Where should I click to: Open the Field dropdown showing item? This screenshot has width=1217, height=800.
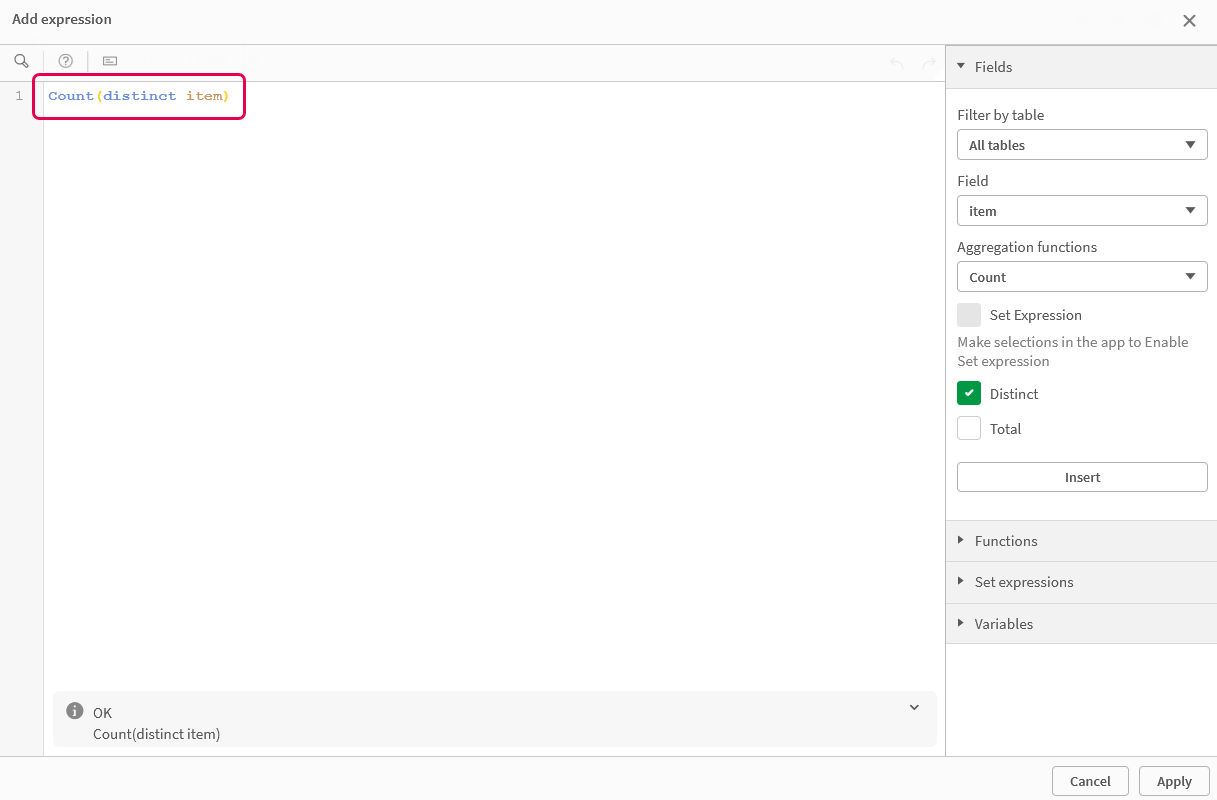(1082, 211)
